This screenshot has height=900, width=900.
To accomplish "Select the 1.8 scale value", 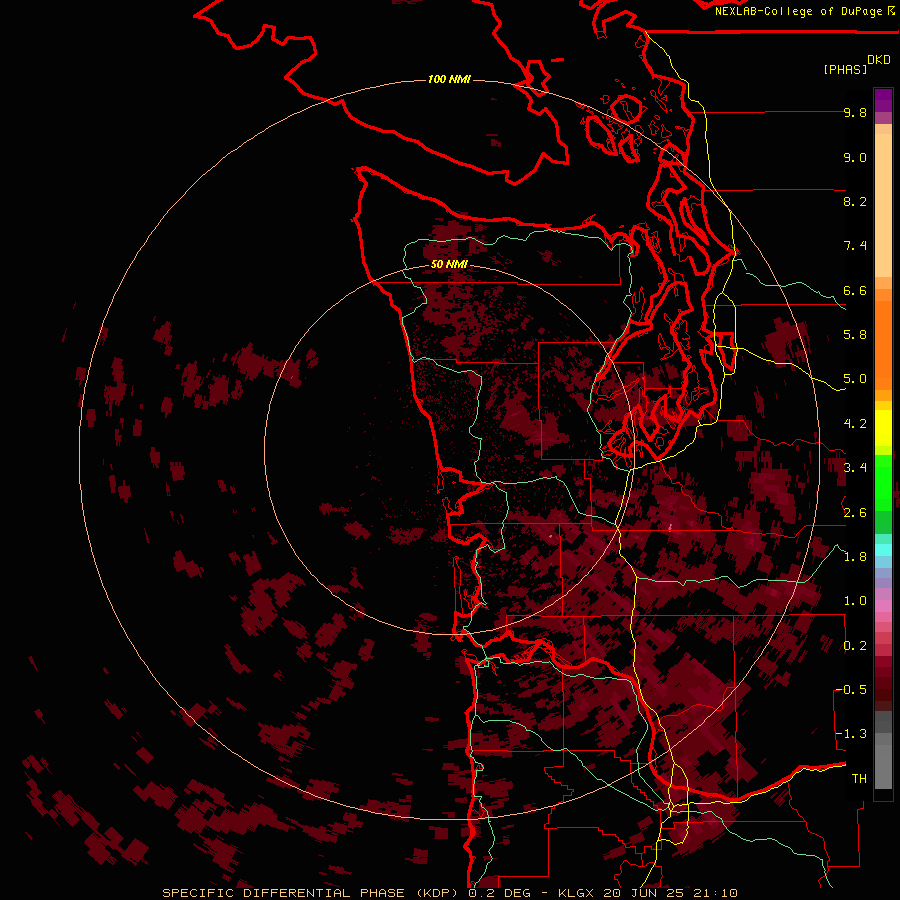I will point(855,557).
